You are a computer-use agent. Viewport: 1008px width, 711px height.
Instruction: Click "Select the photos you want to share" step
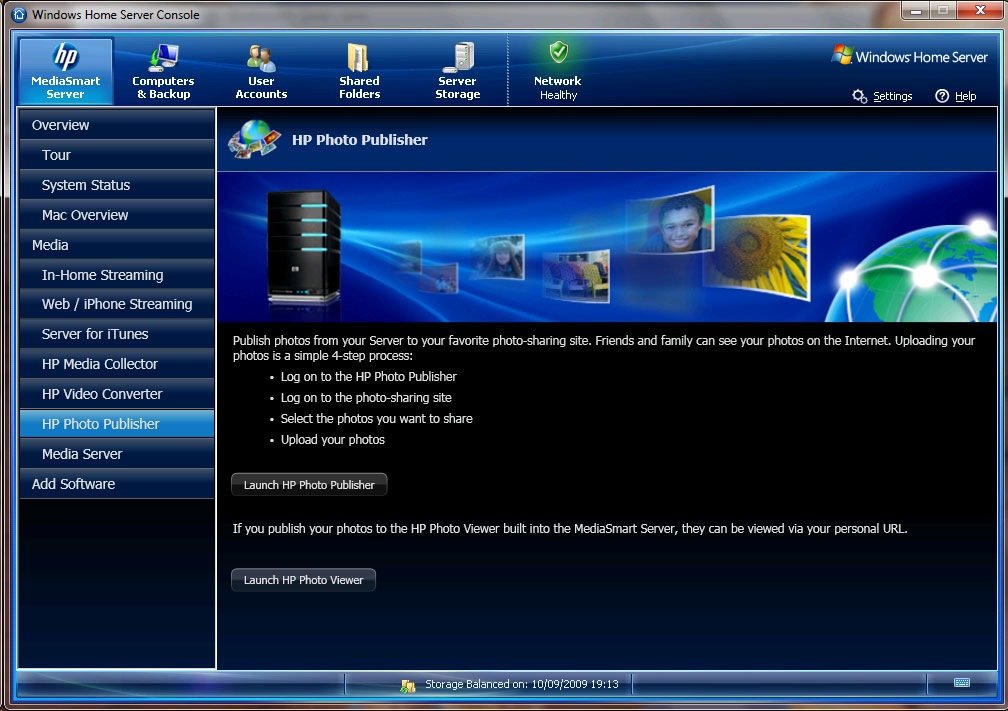376,419
